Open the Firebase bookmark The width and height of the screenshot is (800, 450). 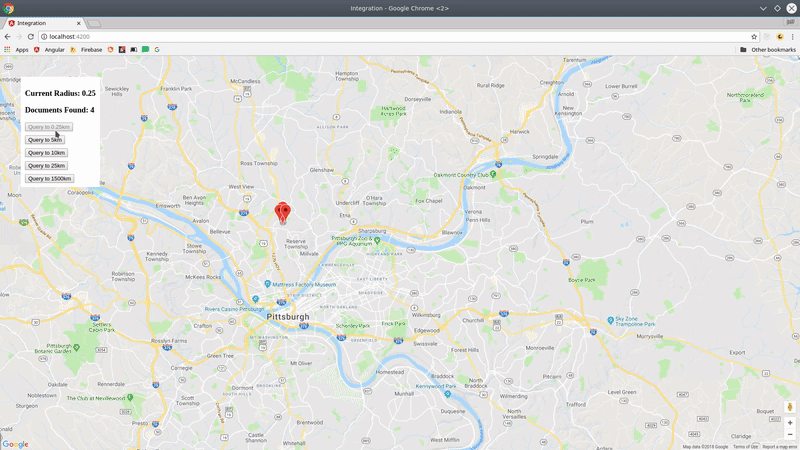coord(86,49)
